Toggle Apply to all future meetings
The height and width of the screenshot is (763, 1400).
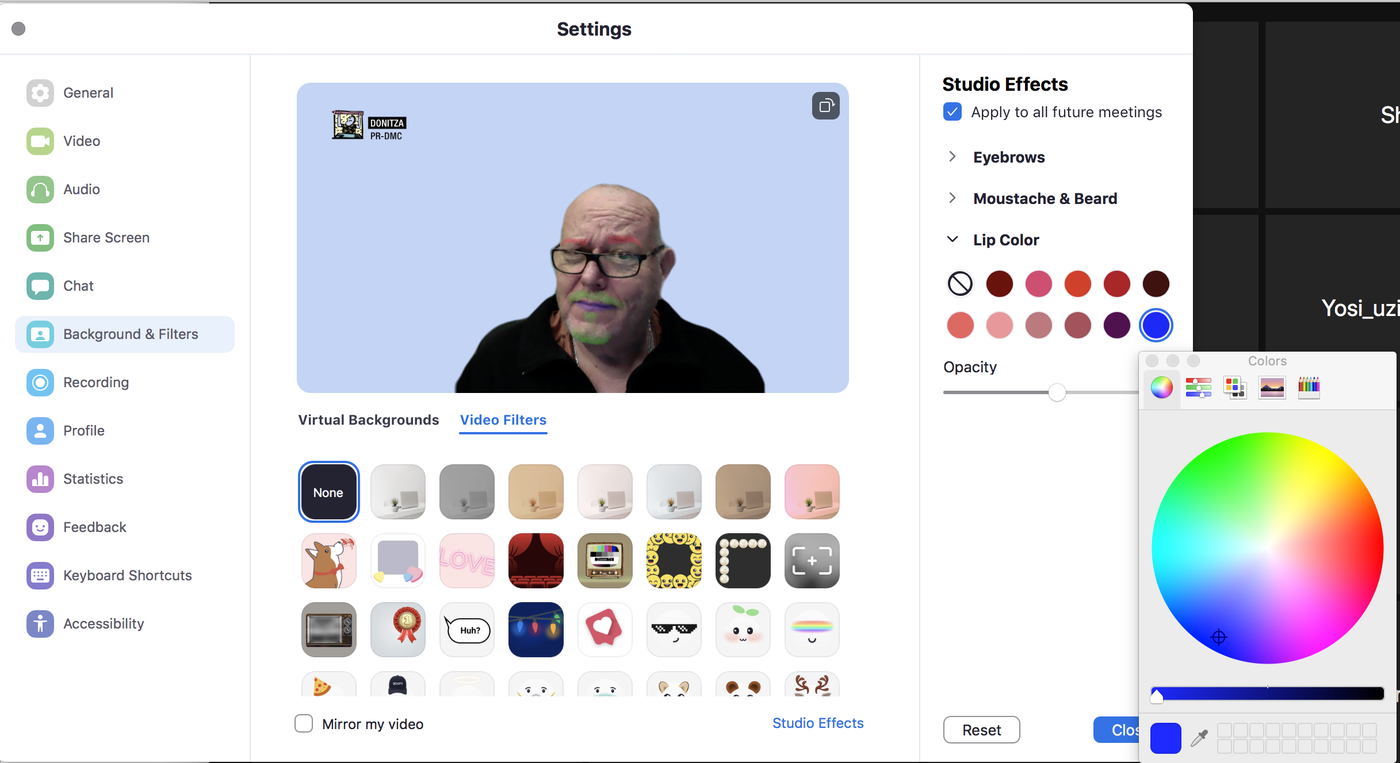tap(953, 112)
